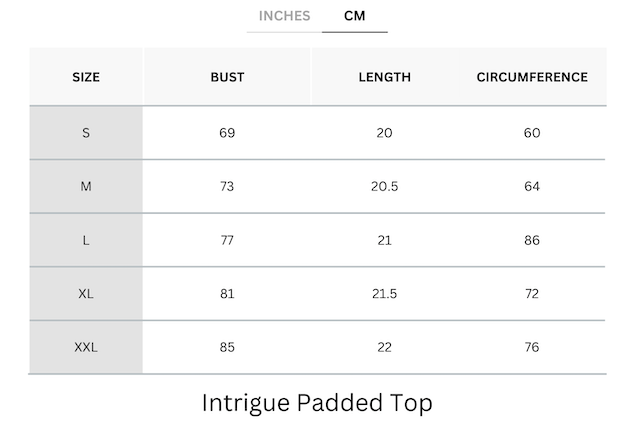Click bust value 69 for size S
Viewport: 634px width, 426px height.
tap(227, 133)
